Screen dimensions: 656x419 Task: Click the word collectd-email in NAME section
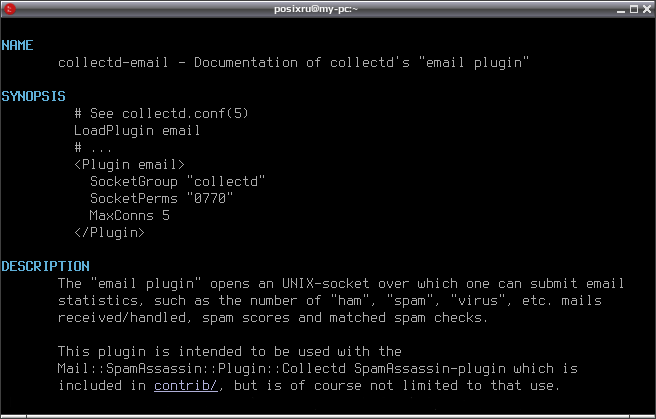(113, 62)
